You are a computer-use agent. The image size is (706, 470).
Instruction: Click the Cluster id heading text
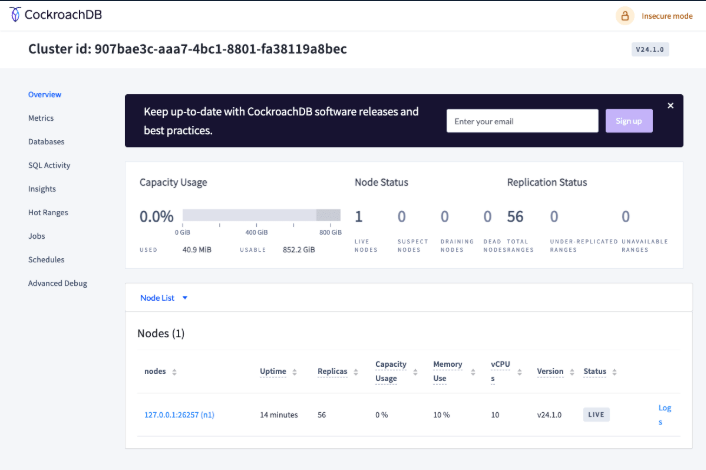pos(187,49)
